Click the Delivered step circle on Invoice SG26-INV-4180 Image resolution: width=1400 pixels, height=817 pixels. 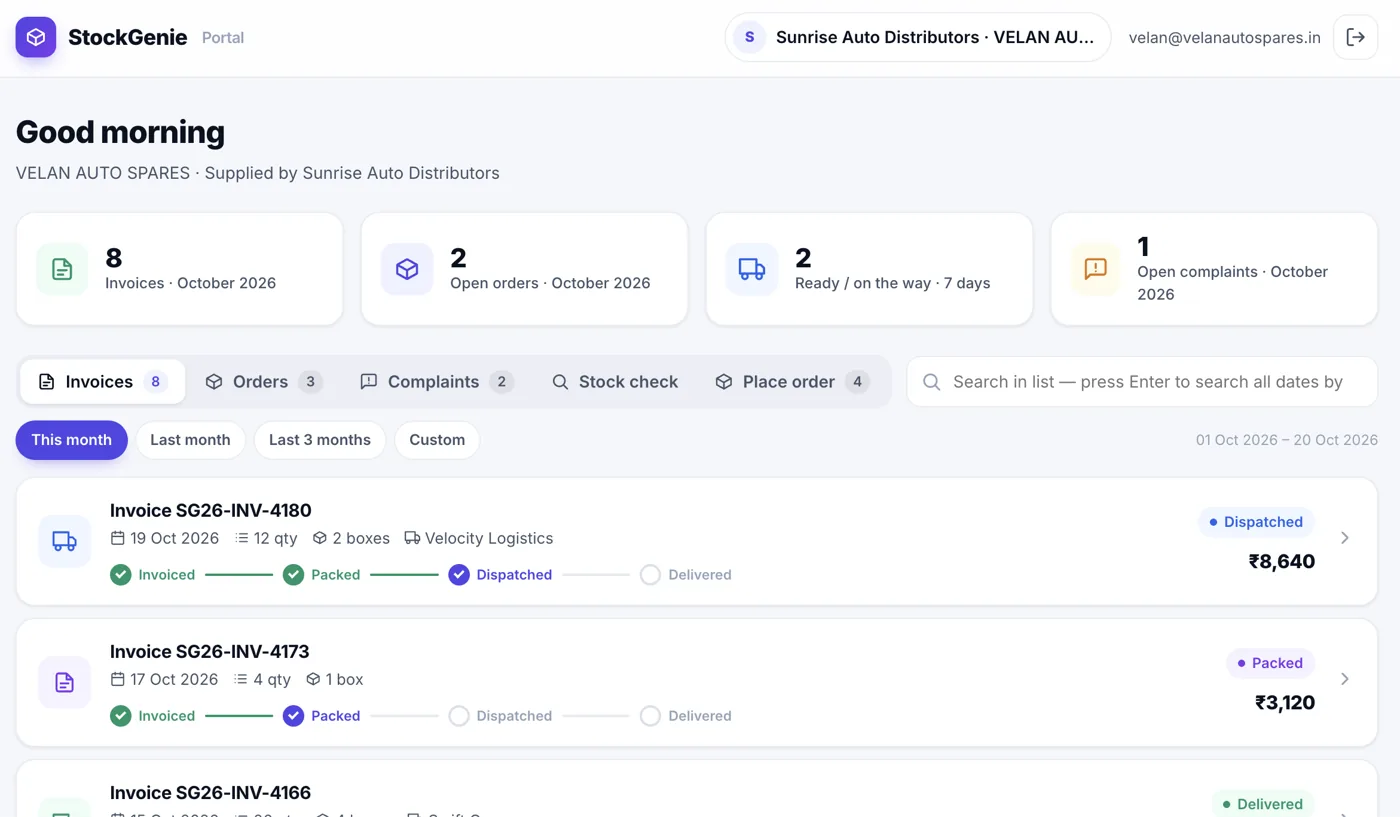650,575
